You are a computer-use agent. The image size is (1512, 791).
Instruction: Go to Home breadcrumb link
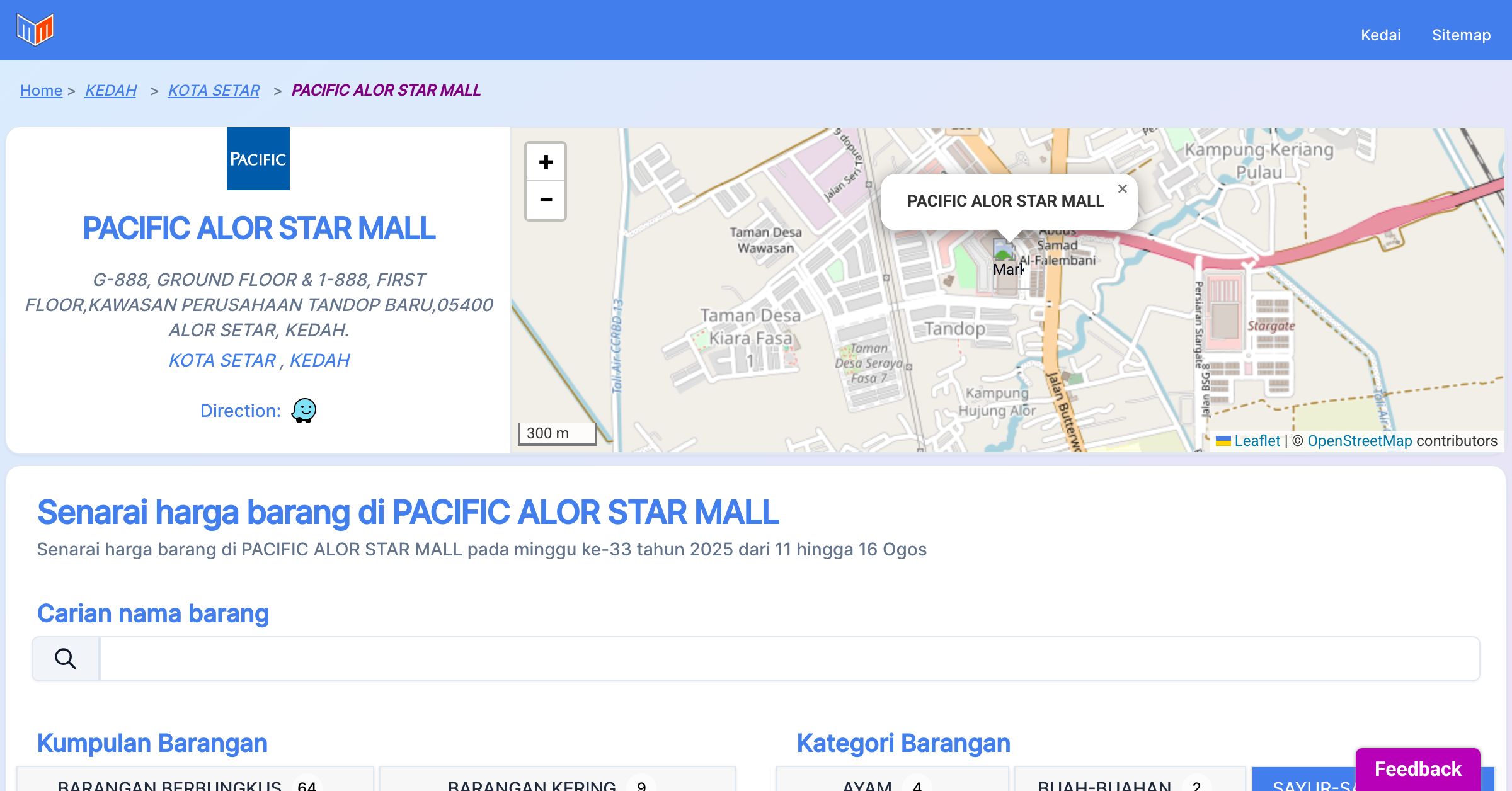(41, 90)
